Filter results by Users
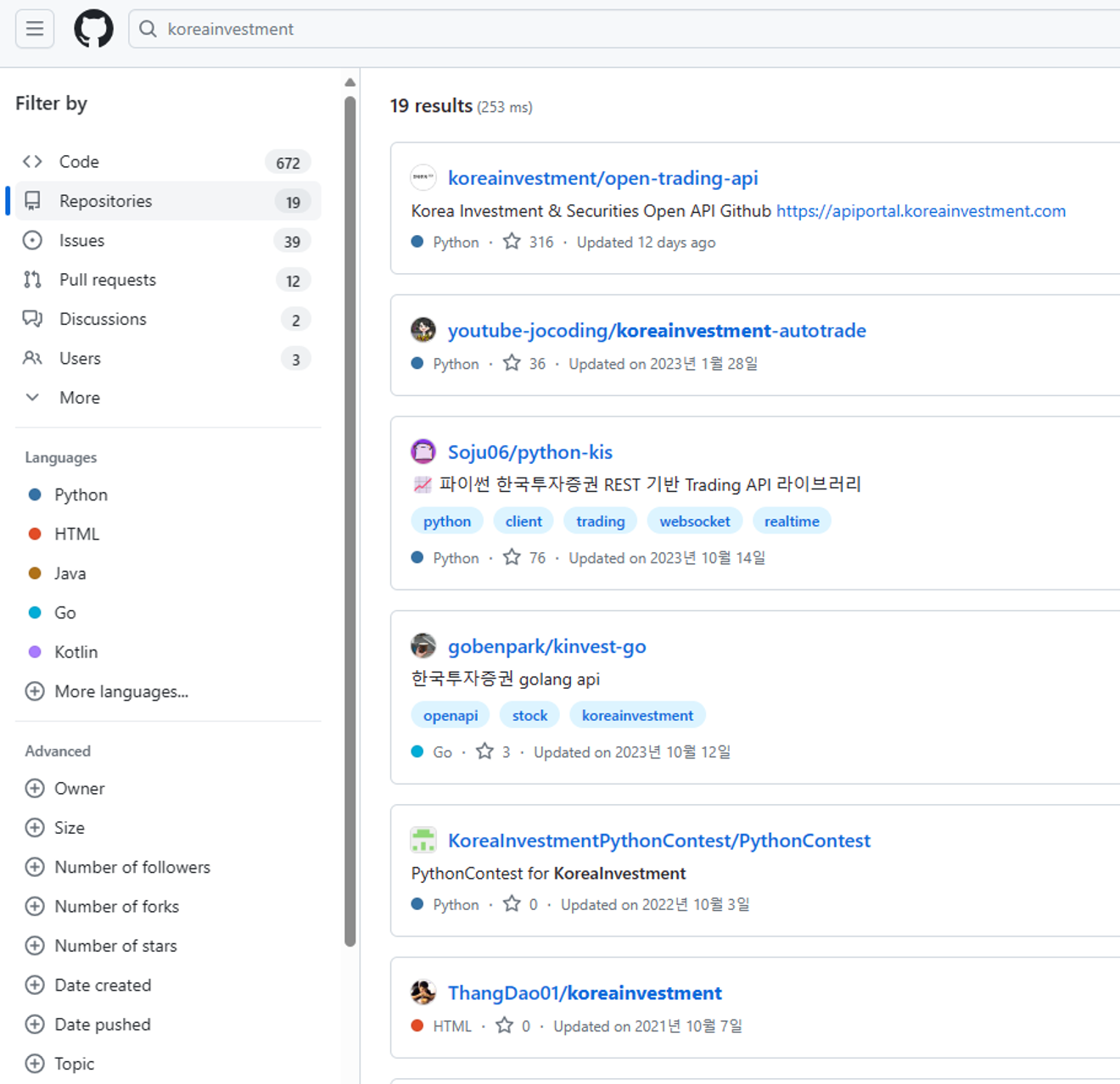The width and height of the screenshot is (1120, 1084). pyautogui.click(x=168, y=359)
